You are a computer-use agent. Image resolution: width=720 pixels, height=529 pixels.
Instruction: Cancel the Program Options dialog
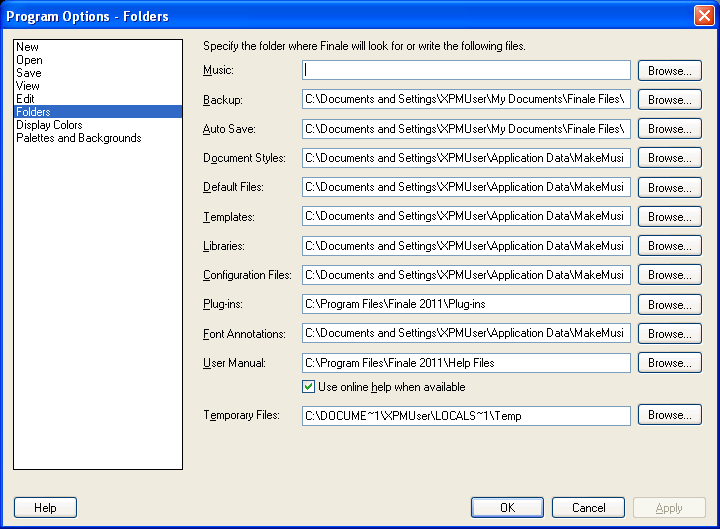tap(588, 508)
